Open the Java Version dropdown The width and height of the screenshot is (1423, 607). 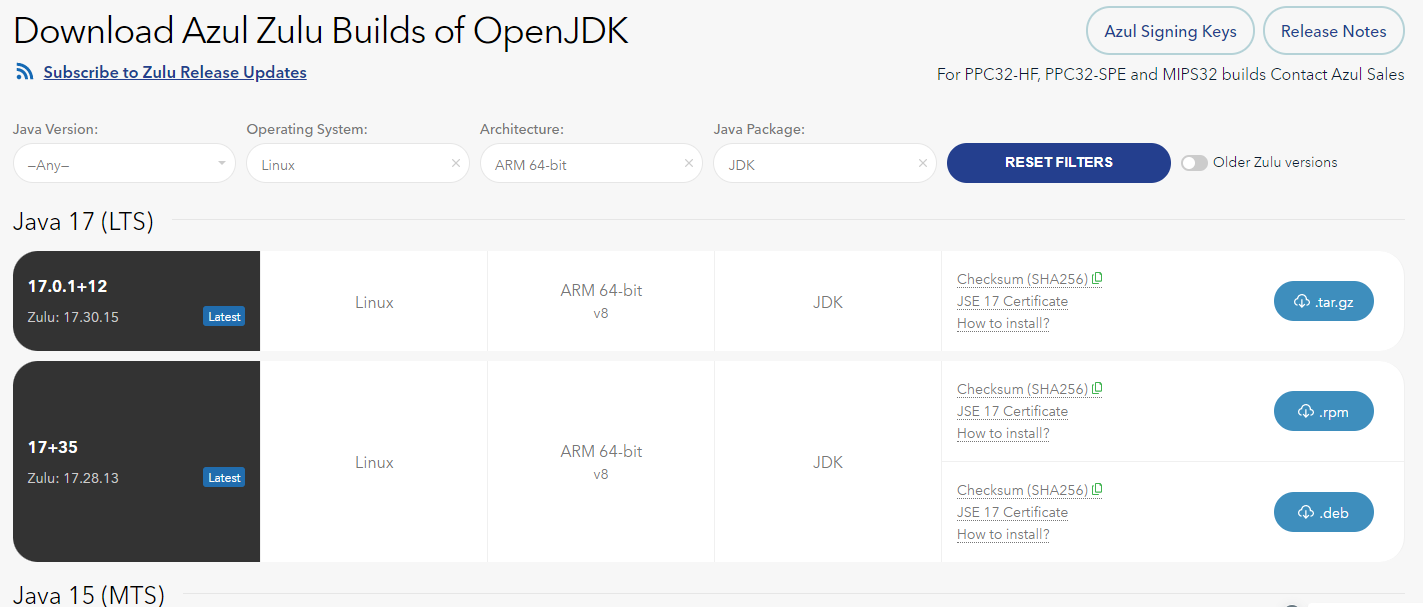pyautogui.click(x=123, y=161)
